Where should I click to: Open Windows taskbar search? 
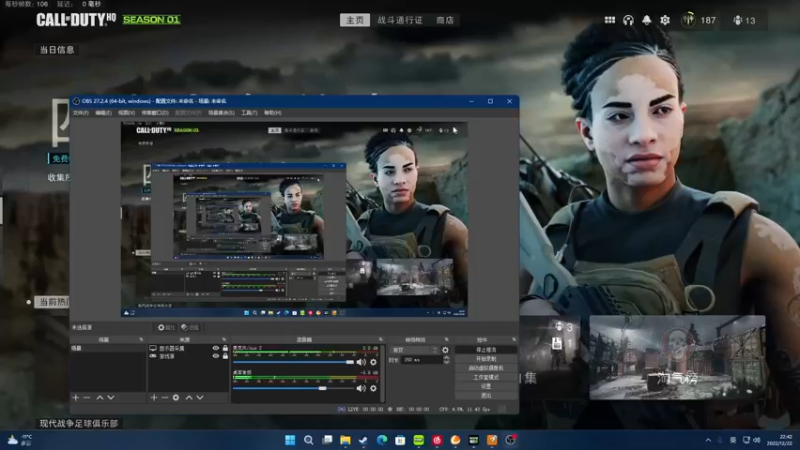[308, 440]
